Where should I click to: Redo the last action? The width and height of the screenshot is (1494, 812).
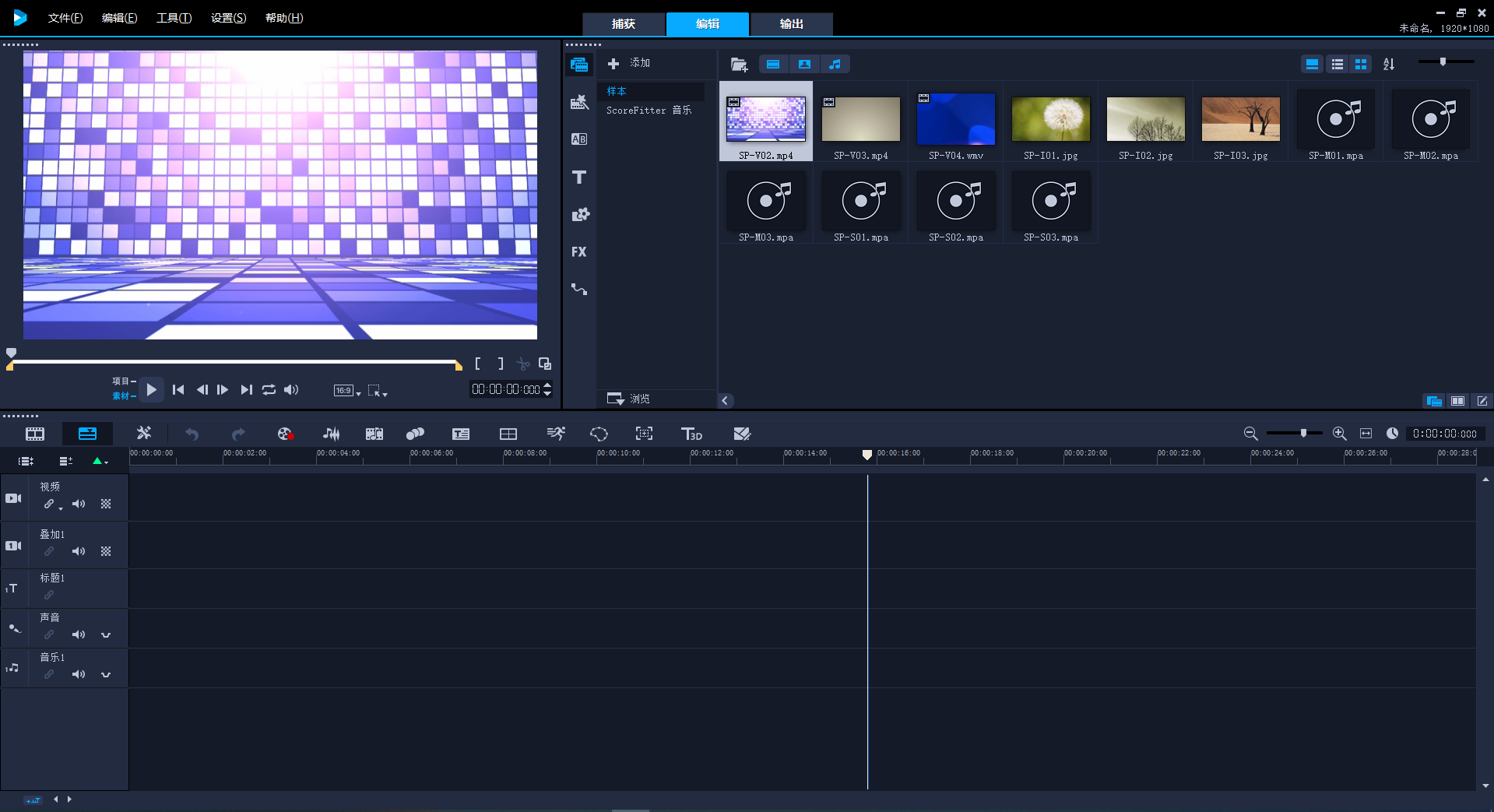pos(238,434)
